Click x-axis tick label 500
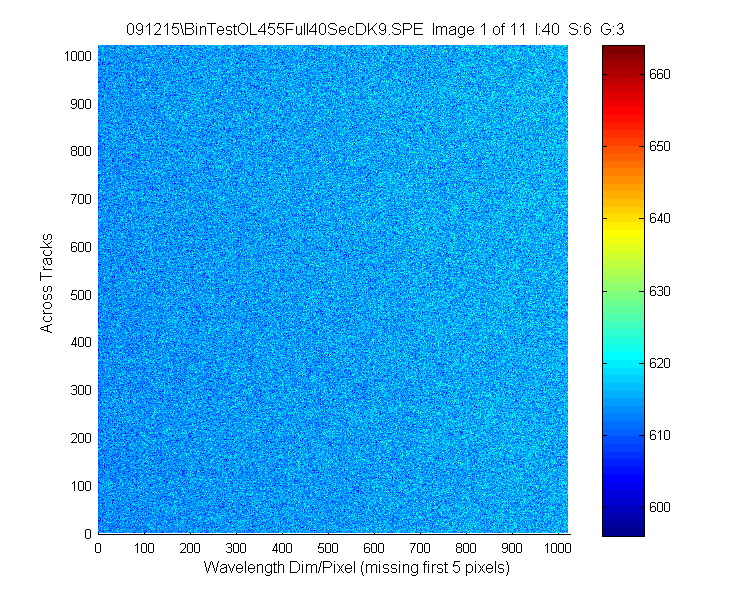The image size is (750, 600). pos(328,548)
